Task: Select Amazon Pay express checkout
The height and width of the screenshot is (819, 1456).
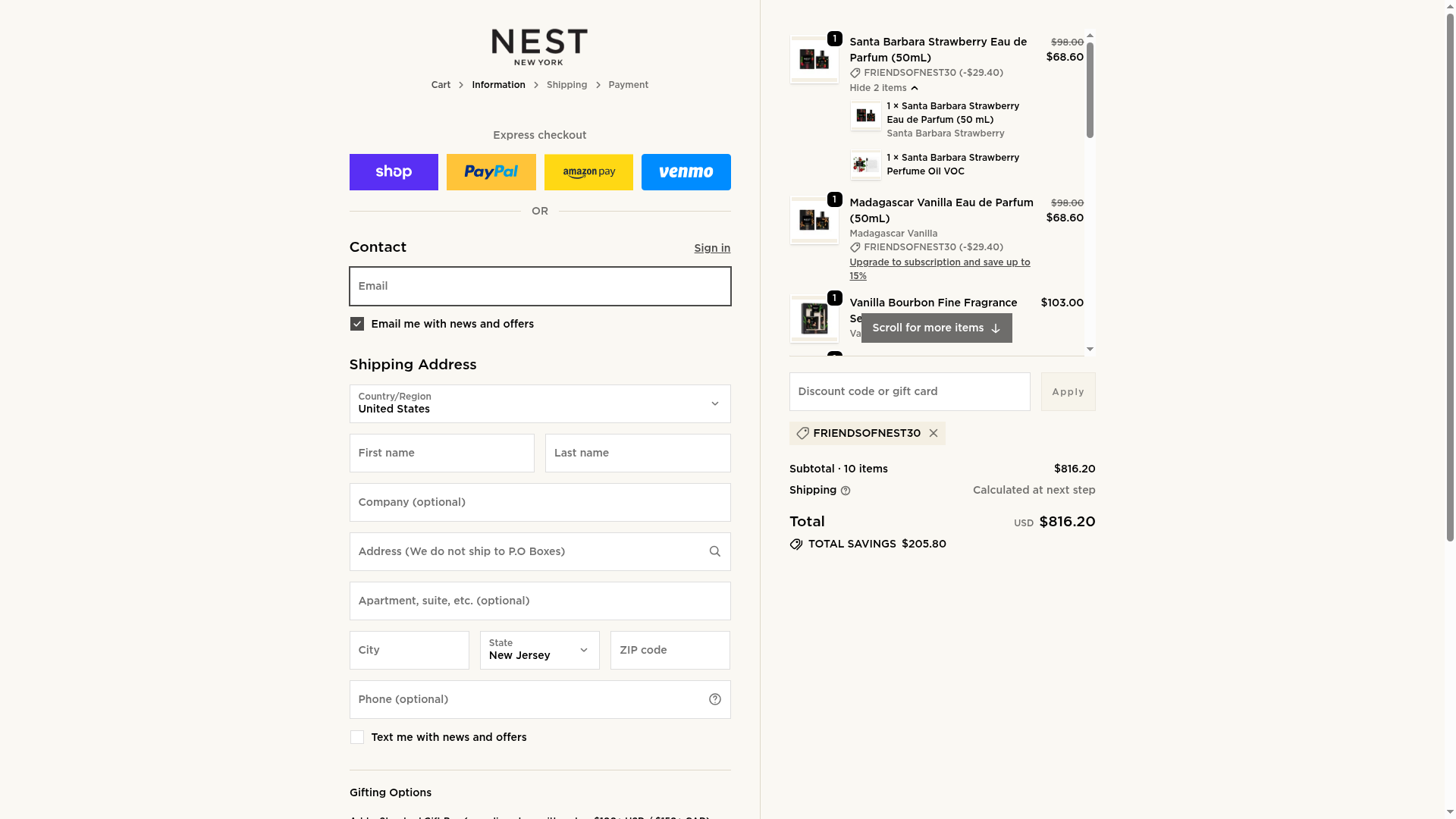Action: [x=588, y=172]
